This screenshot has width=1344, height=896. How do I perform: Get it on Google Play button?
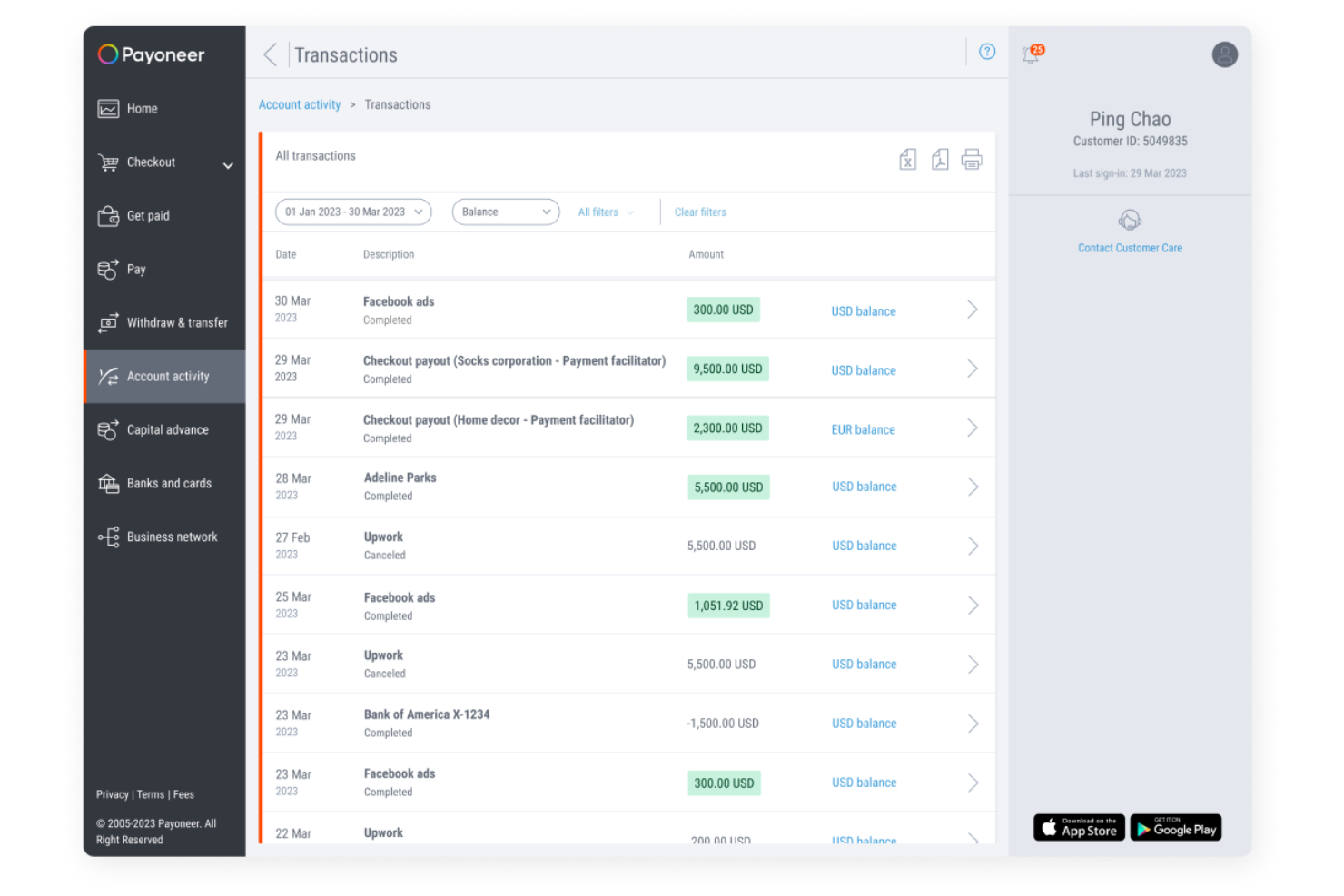[1176, 827]
